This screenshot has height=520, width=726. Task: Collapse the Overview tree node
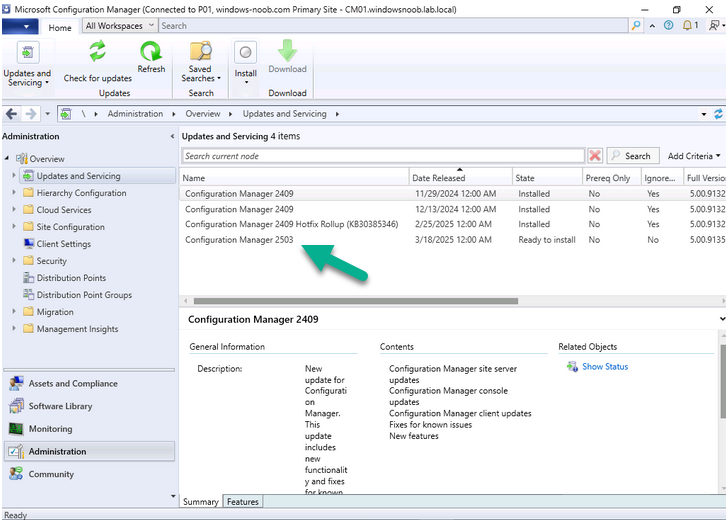[6, 158]
